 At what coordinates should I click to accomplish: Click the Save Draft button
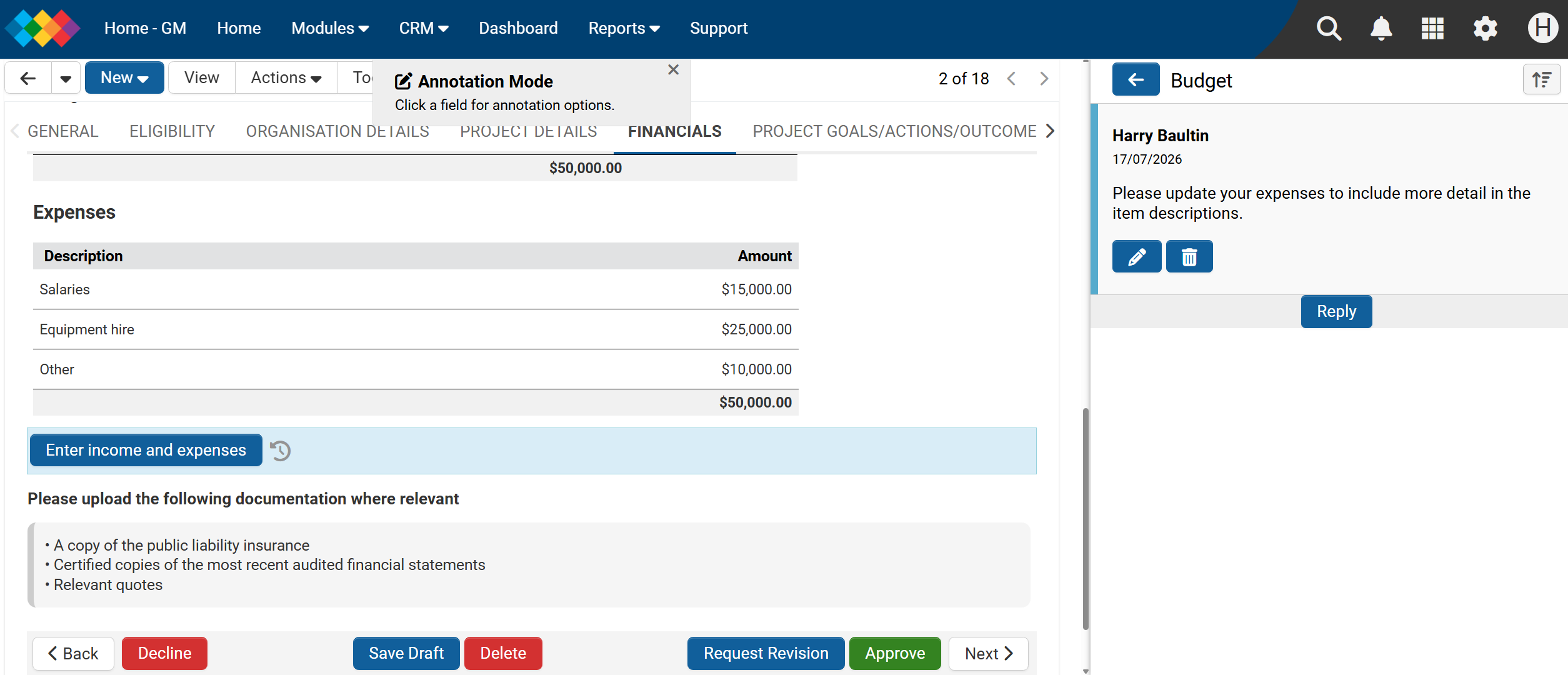click(406, 654)
